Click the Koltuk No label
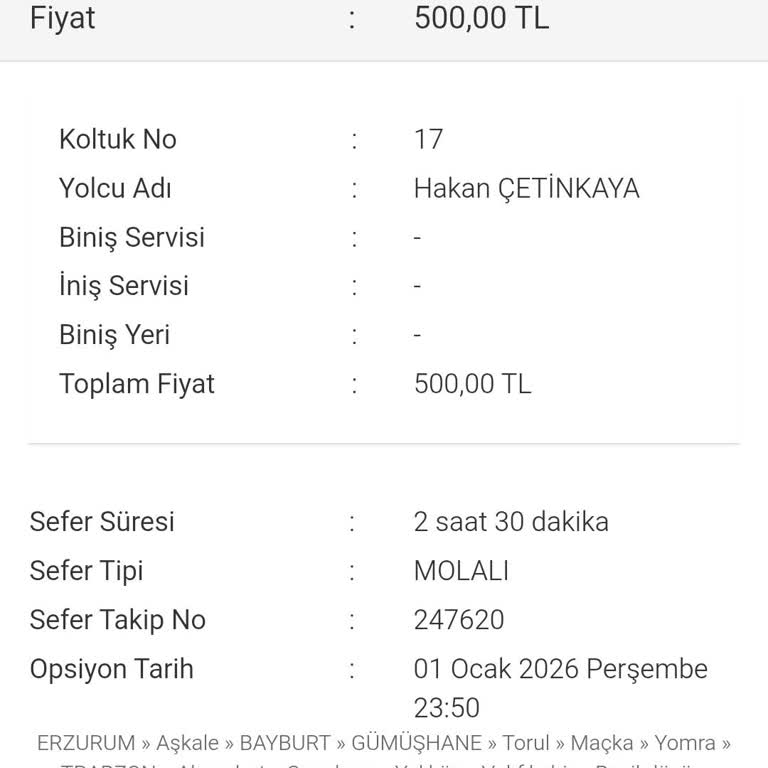768x768 pixels. [x=118, y=139]
